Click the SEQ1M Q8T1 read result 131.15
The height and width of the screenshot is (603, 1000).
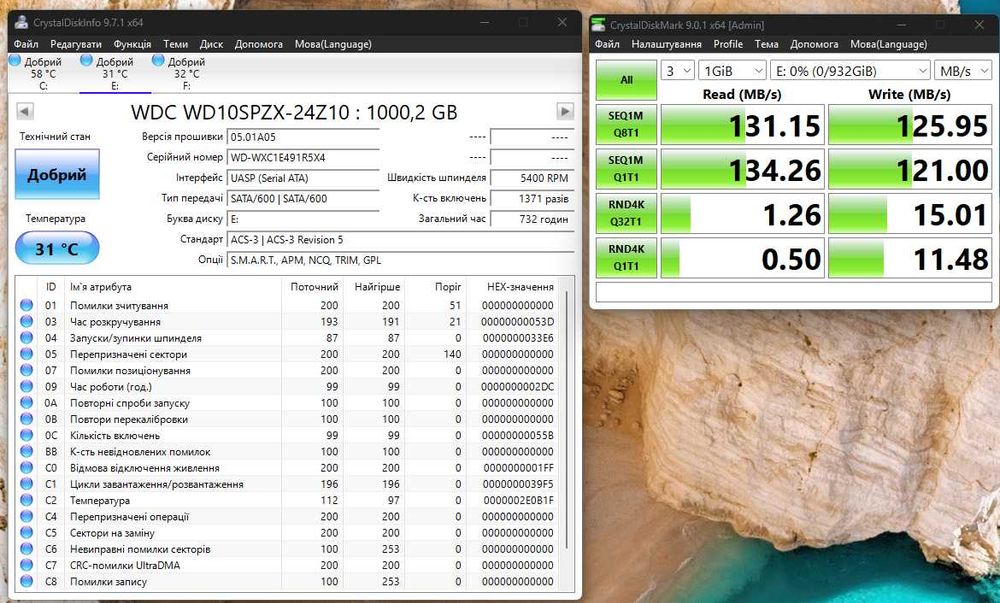pos(742,125)
